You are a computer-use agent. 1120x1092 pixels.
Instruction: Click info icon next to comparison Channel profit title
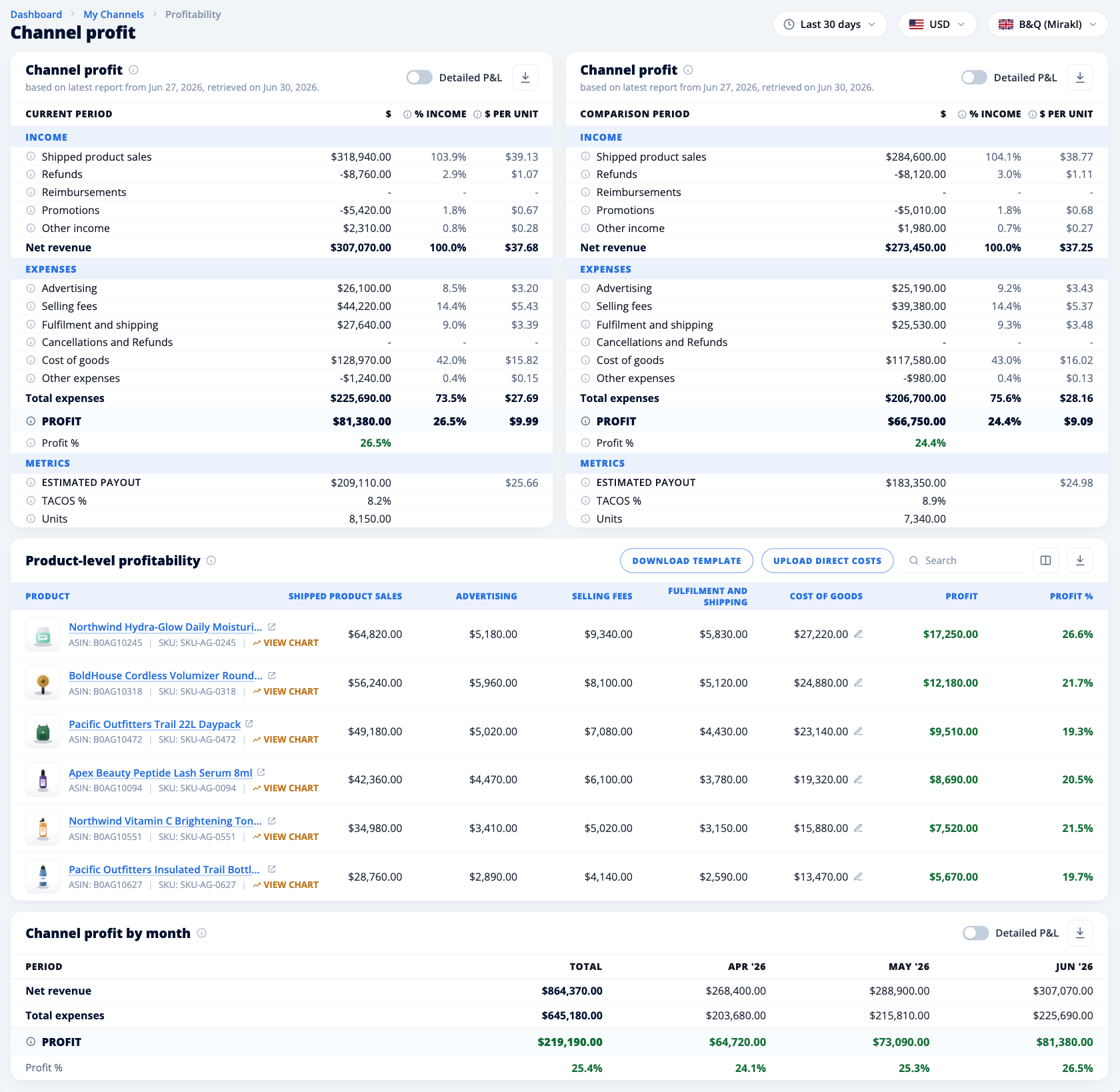(x=688, y=70)
